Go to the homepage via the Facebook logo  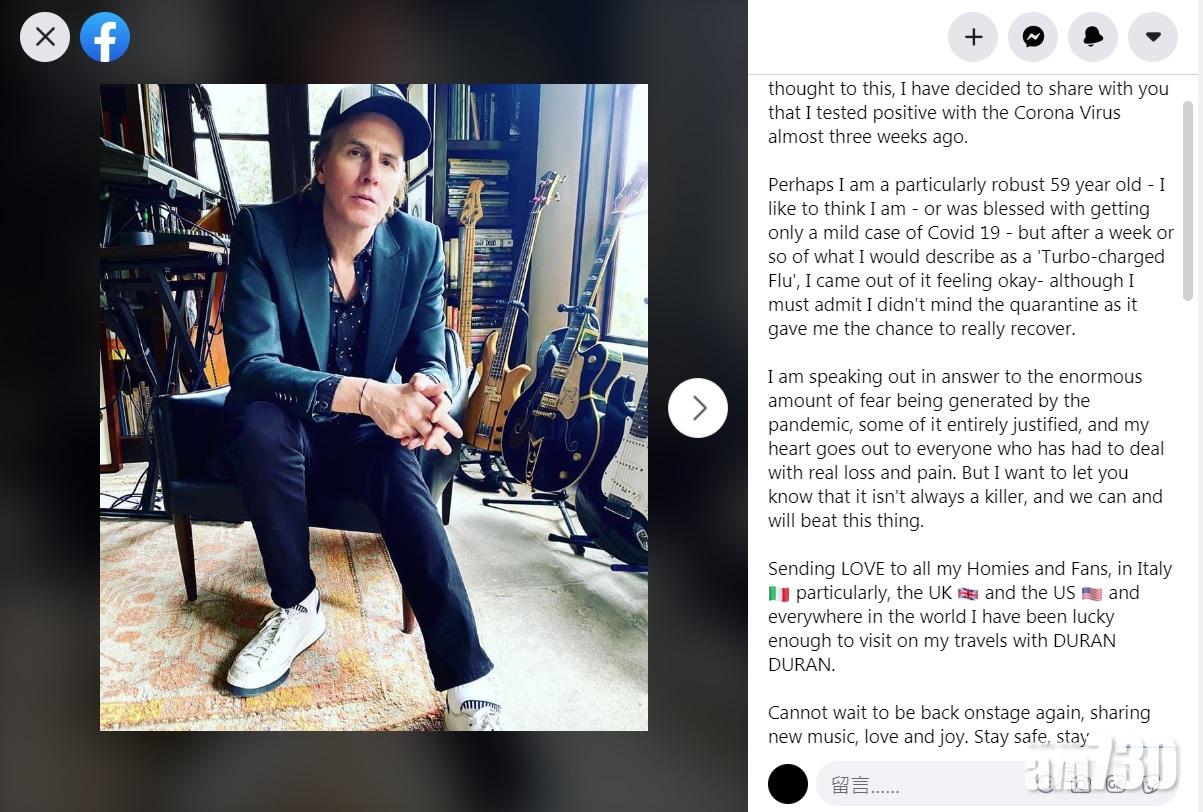tap(105, 37)
